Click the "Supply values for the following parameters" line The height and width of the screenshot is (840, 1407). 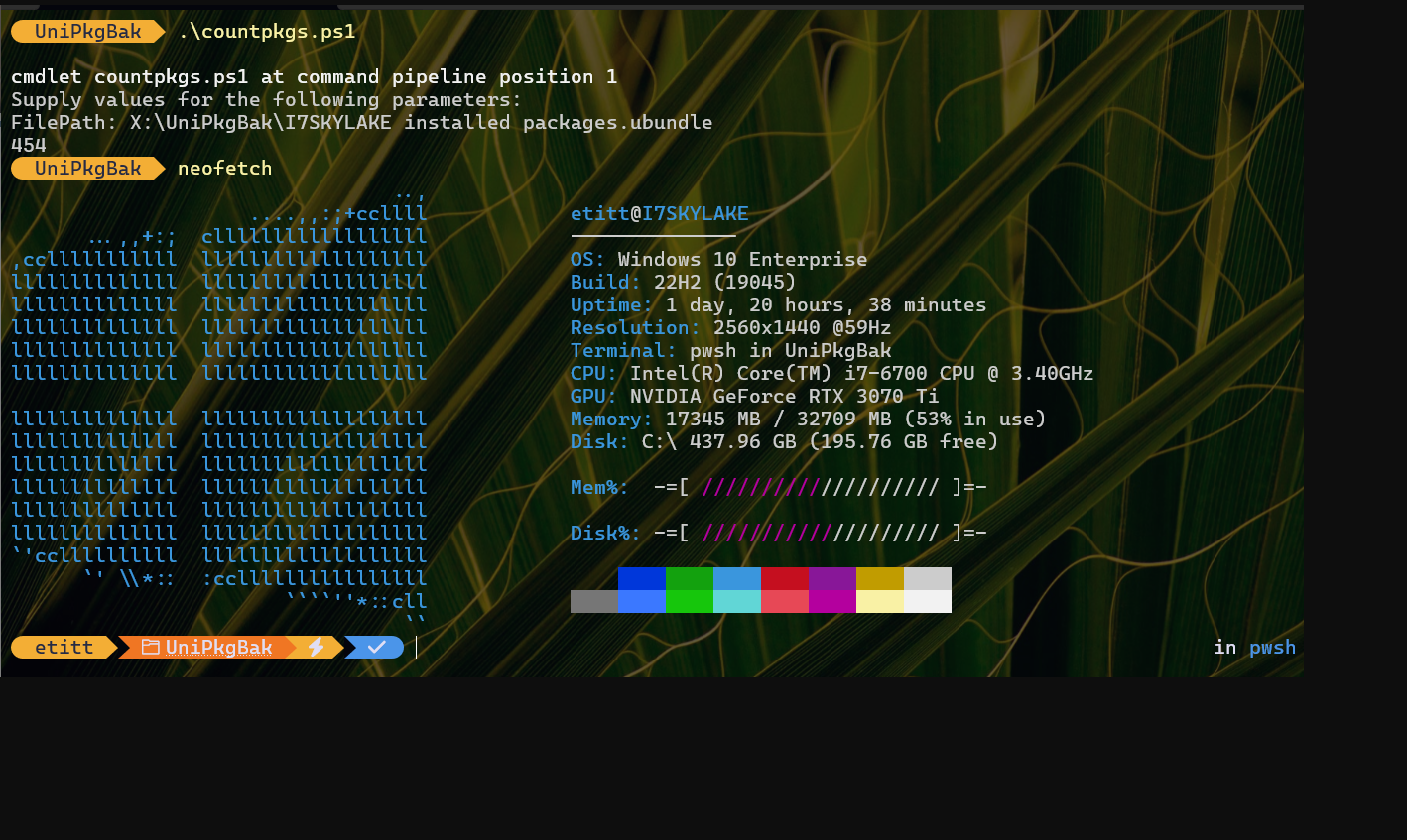pos(267,100)
